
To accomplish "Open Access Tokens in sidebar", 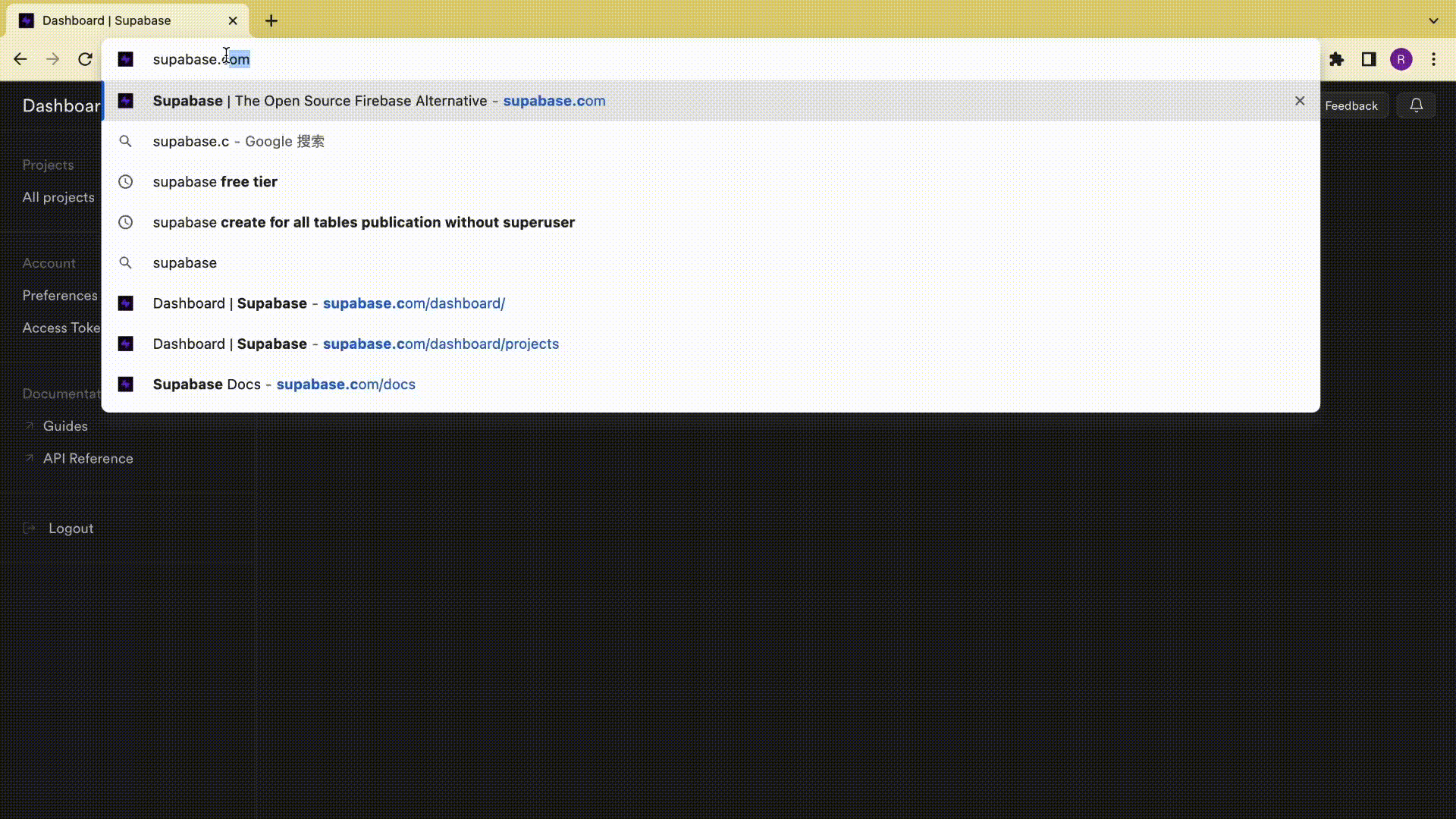I will click(x=61, y=328).
